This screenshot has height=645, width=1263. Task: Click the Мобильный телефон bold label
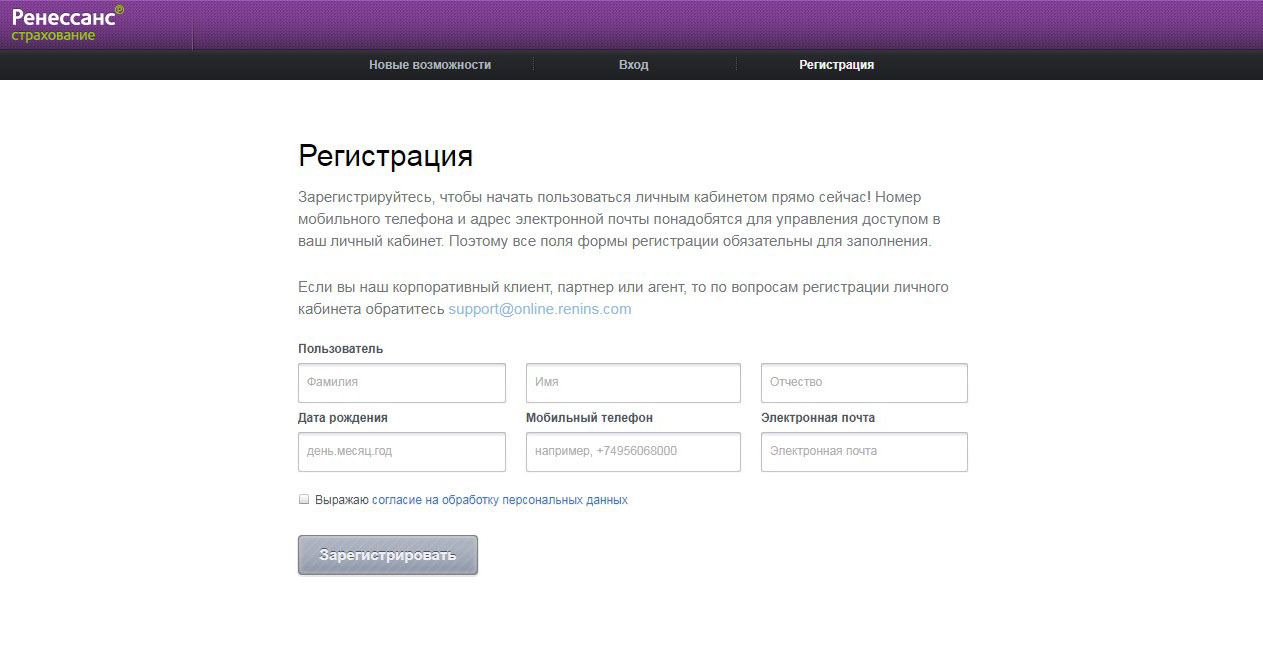(589, 418)
